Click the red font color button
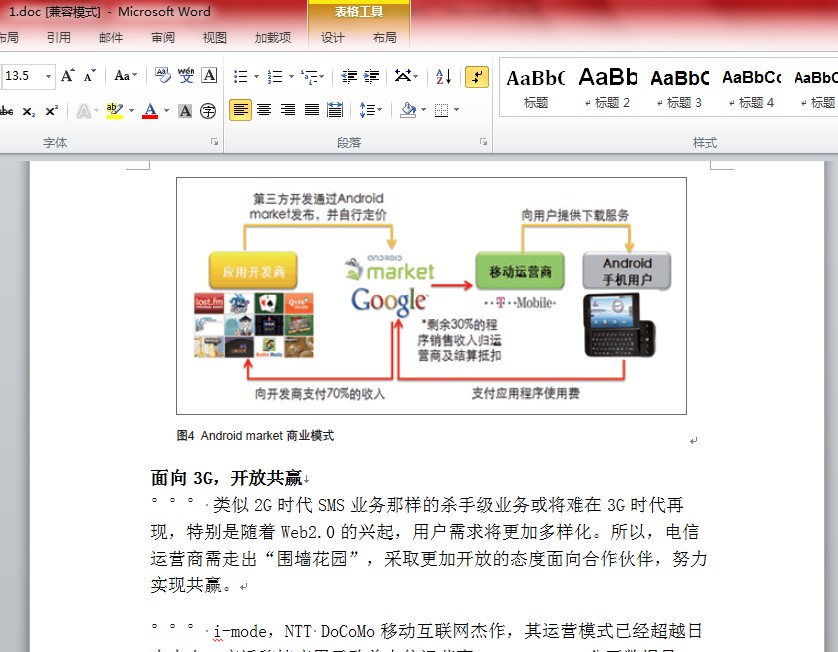This screenshot has height=652, width=838. (x=151, y=111)
